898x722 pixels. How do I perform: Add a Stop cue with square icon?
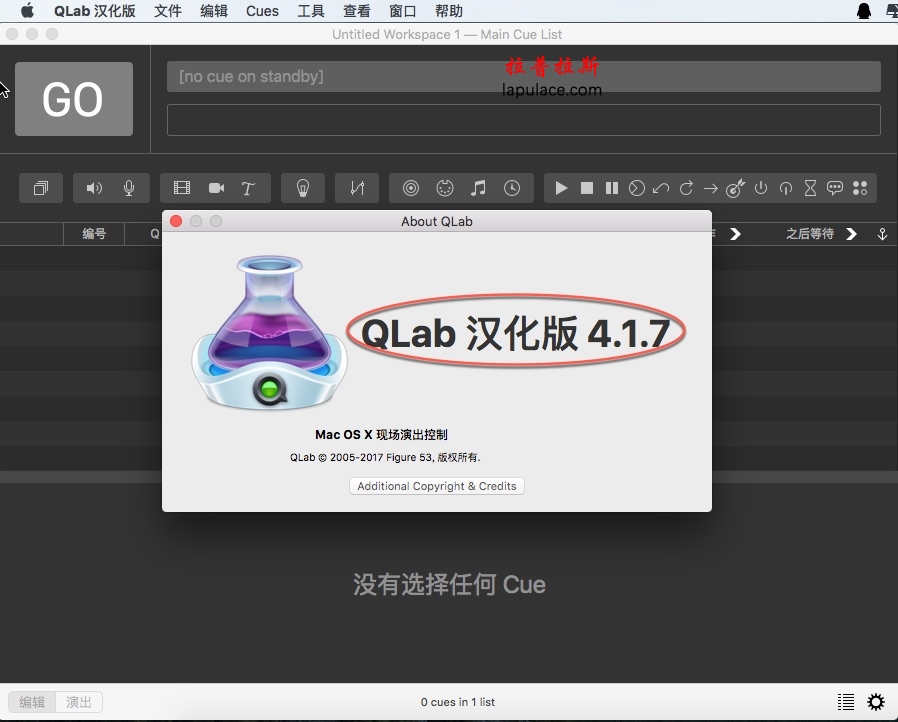586,188
